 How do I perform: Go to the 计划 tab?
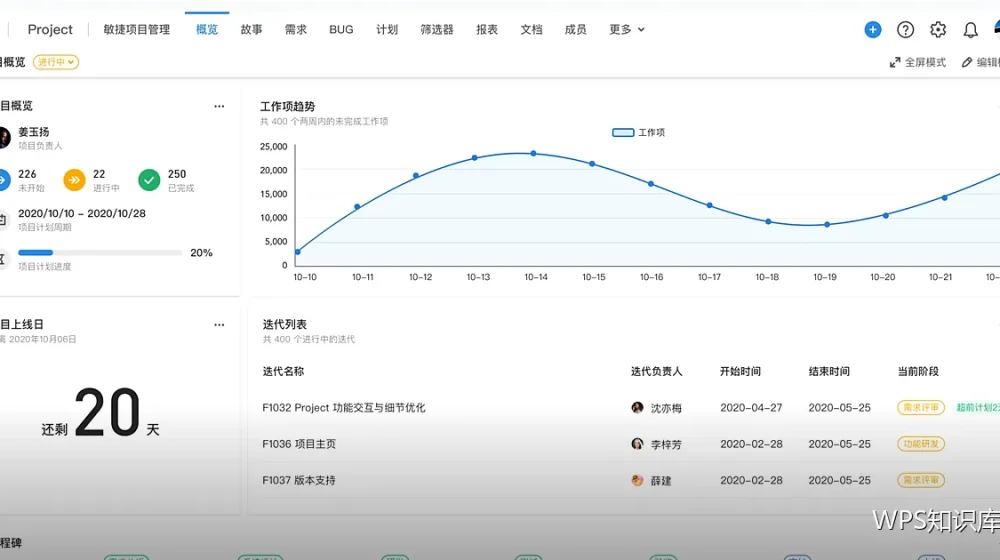tap(386, 29)
